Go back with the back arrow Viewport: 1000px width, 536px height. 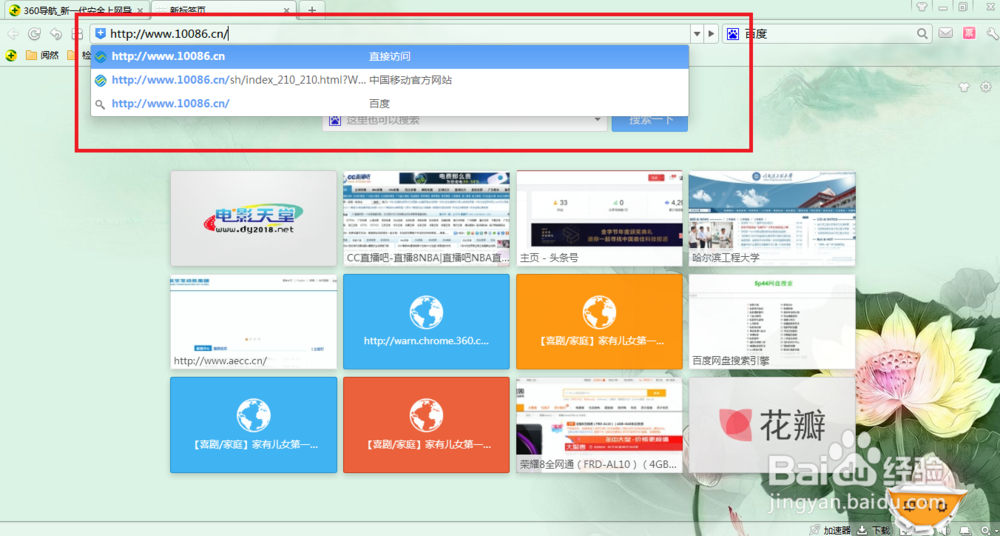(13, 34)
